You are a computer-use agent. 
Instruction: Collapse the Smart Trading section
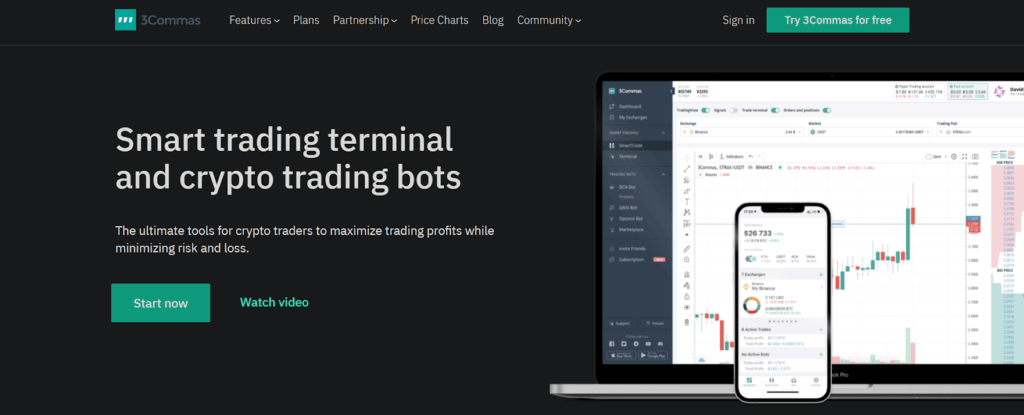pyautogui.click(x=664, y=133)
